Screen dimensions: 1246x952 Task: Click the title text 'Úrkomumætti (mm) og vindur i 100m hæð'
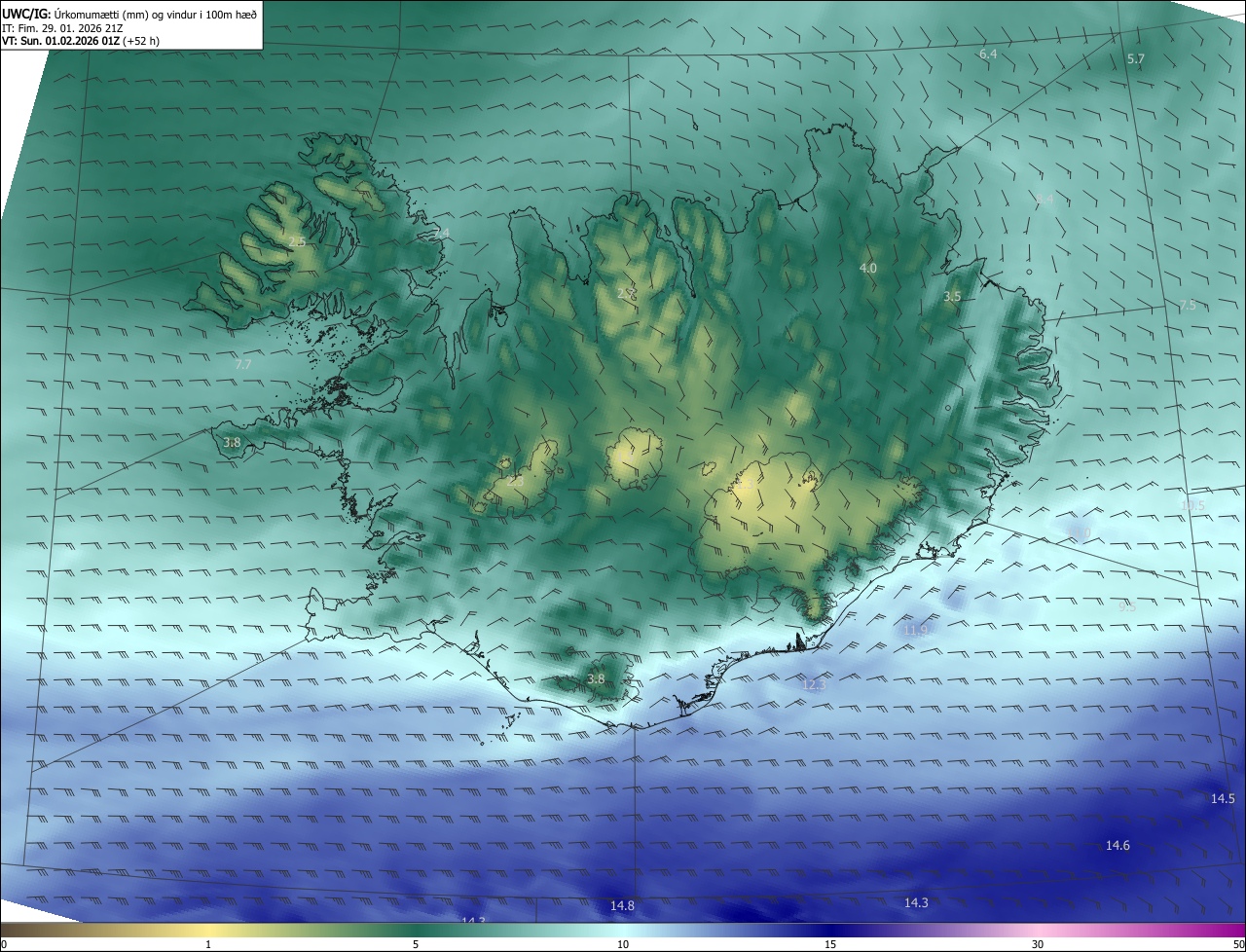coord(155,14)
